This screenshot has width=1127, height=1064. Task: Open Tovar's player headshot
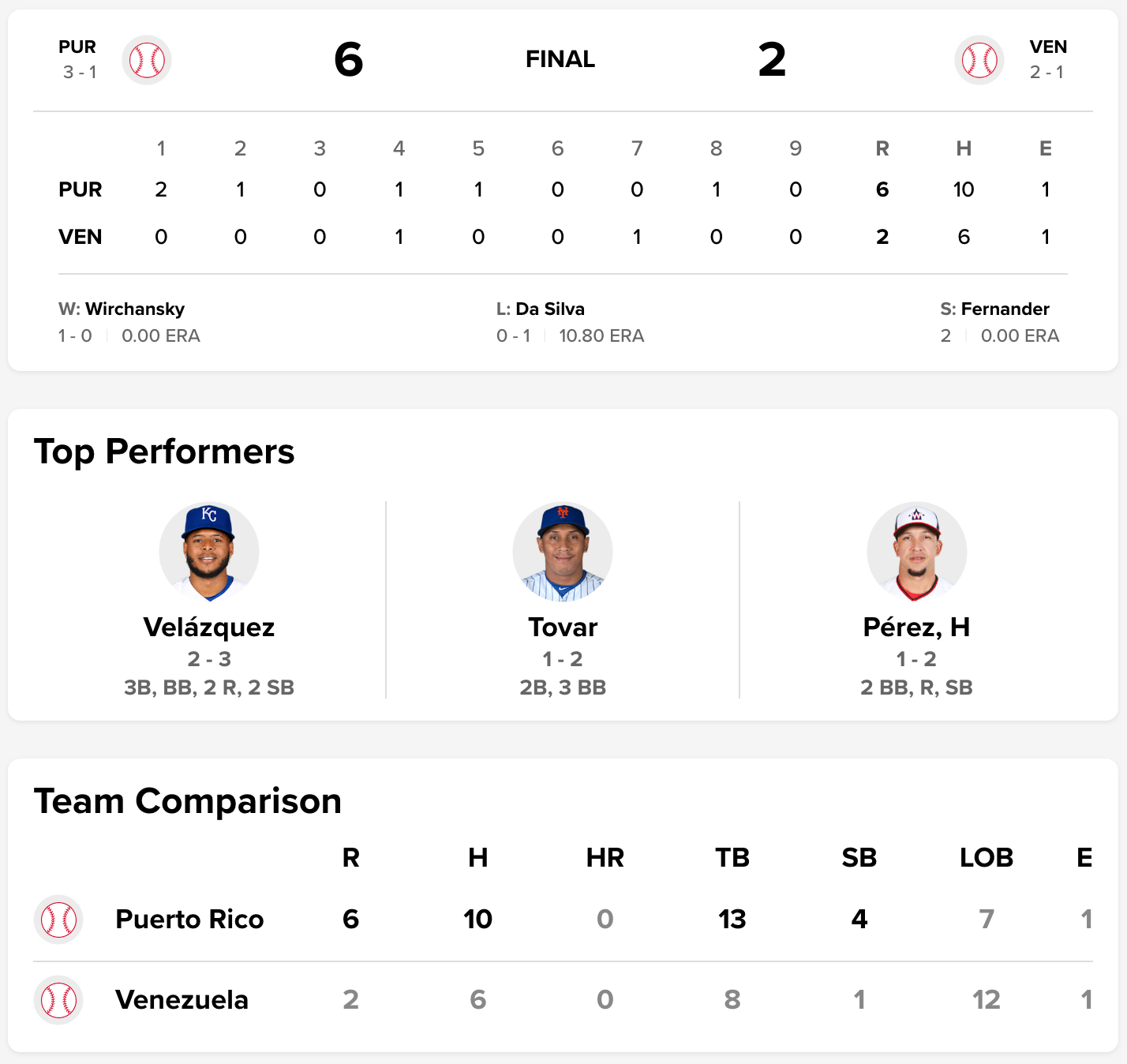pos(563,552)
